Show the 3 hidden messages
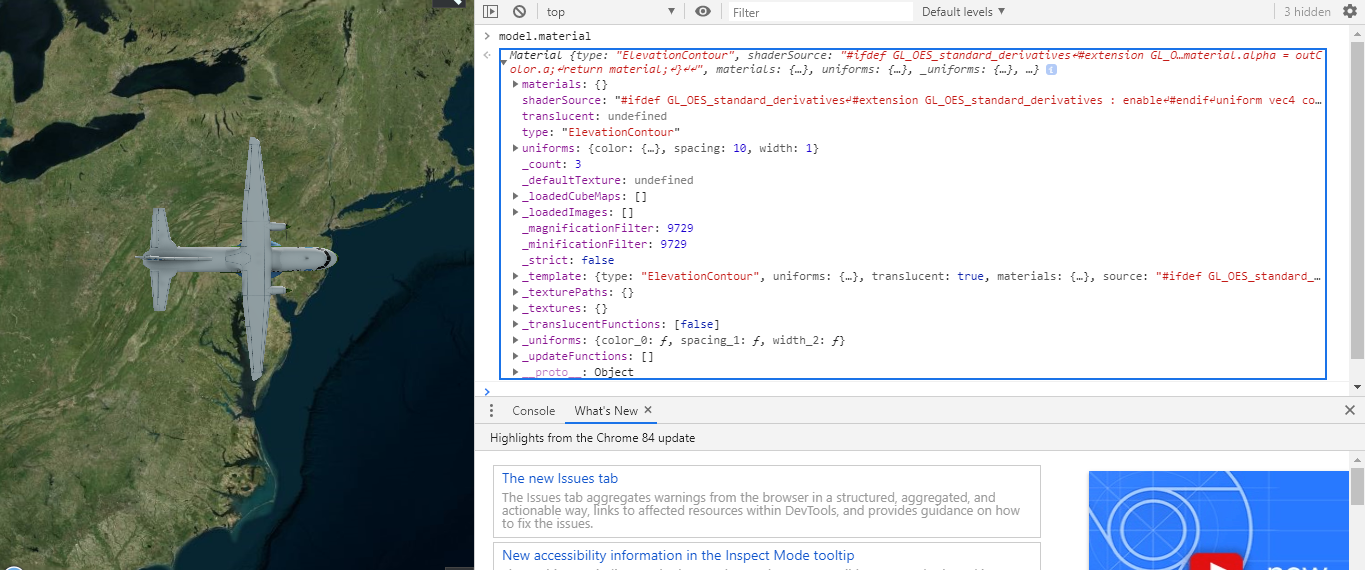This screenshot has width=1365, height=570. click(1307, 12)
